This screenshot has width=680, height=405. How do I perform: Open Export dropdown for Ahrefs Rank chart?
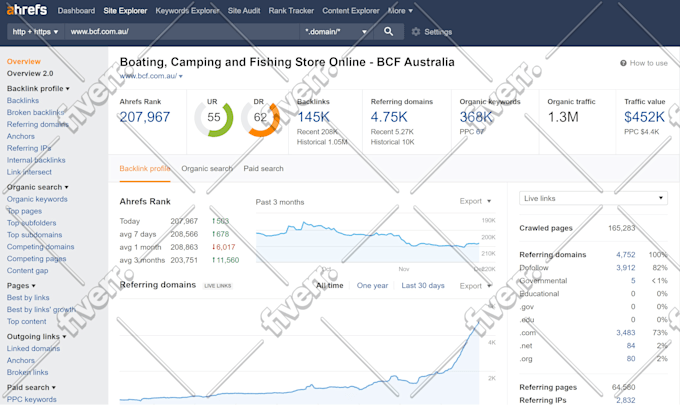475,201
